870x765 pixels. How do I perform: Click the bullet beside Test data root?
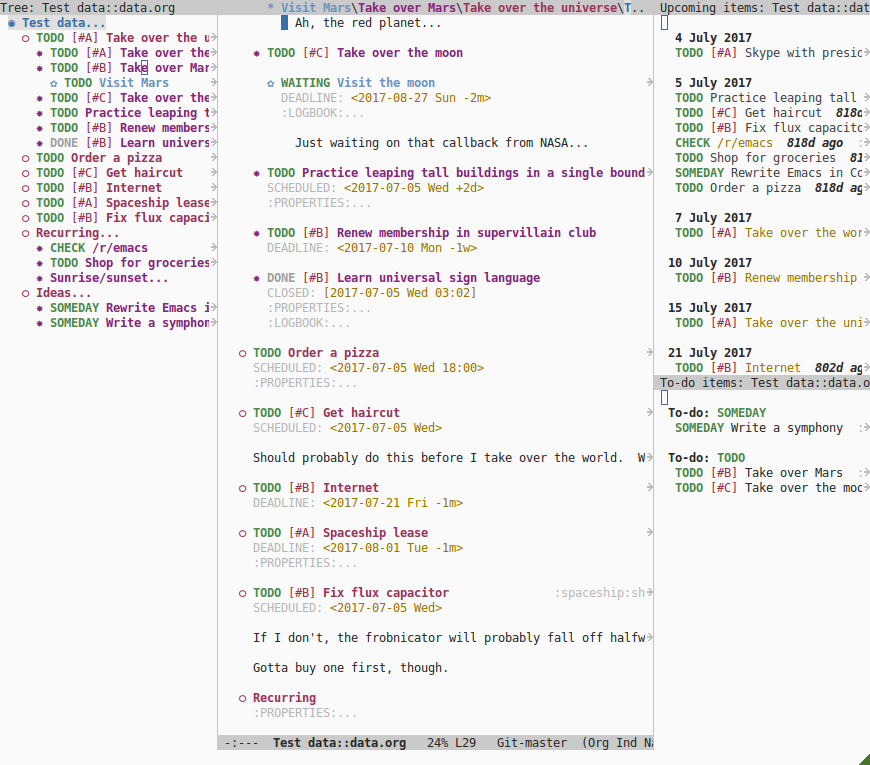coord(12,23)
